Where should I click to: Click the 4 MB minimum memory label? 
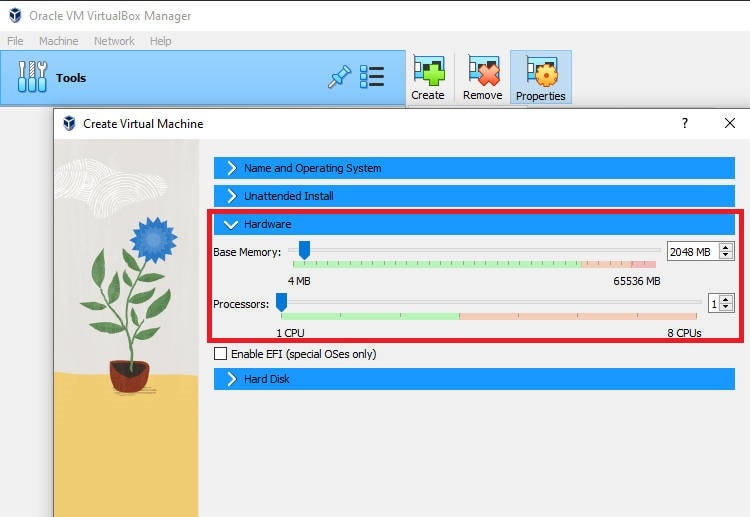[299, 281]
